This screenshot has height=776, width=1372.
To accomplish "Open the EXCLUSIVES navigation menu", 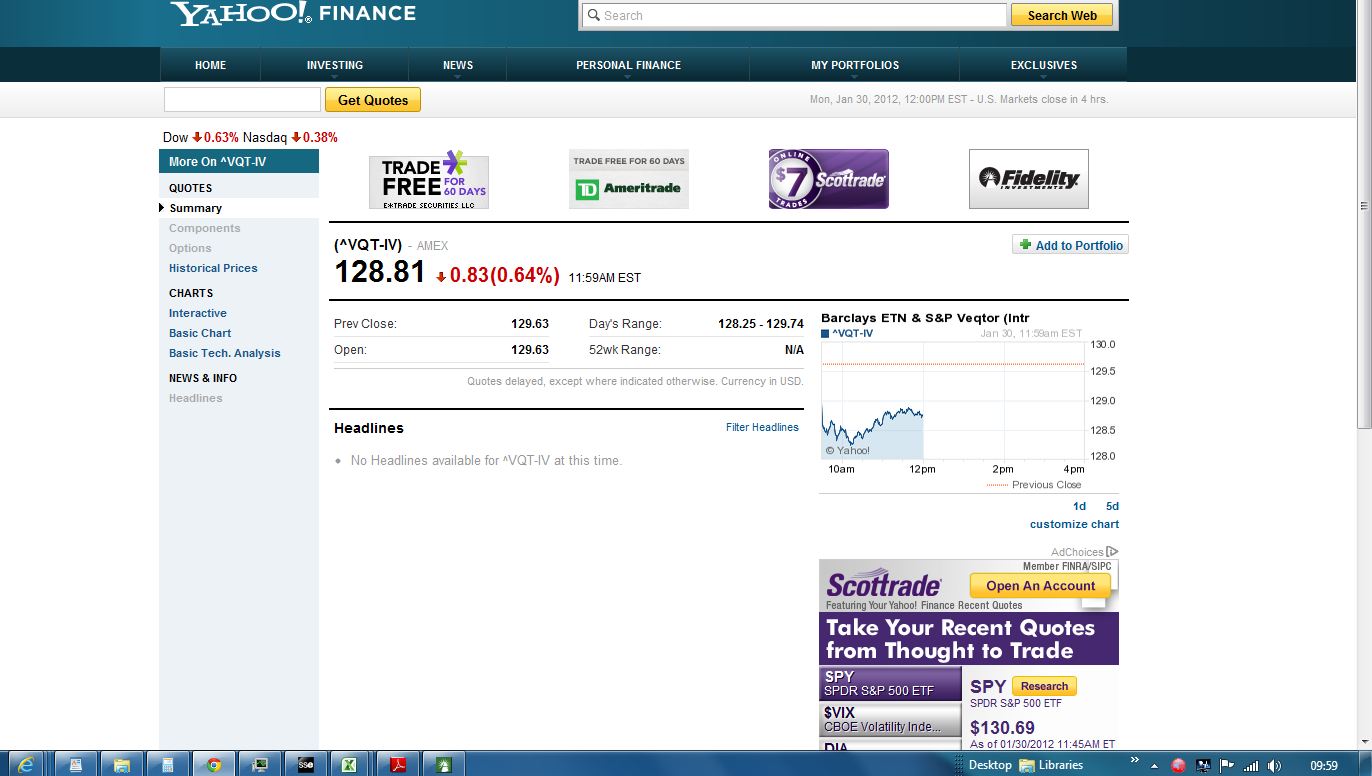I will click(1044, 65).
